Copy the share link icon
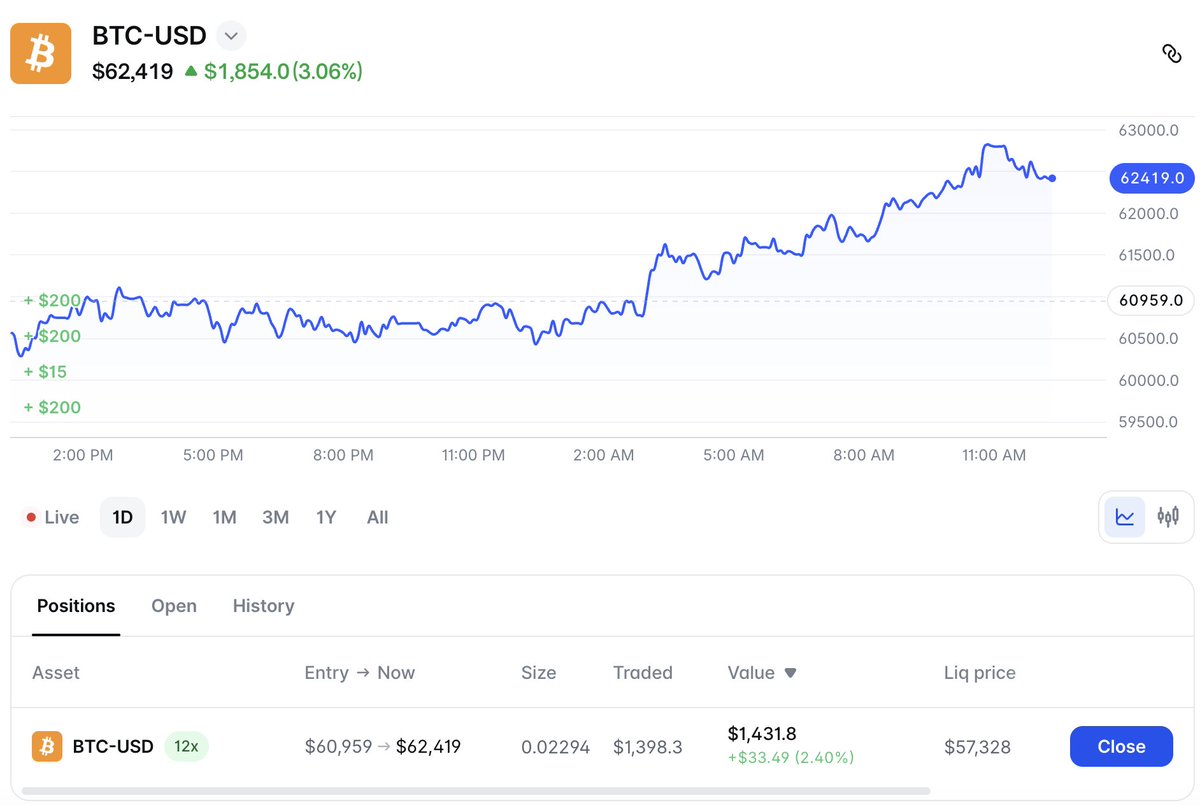 point(1172,54)
